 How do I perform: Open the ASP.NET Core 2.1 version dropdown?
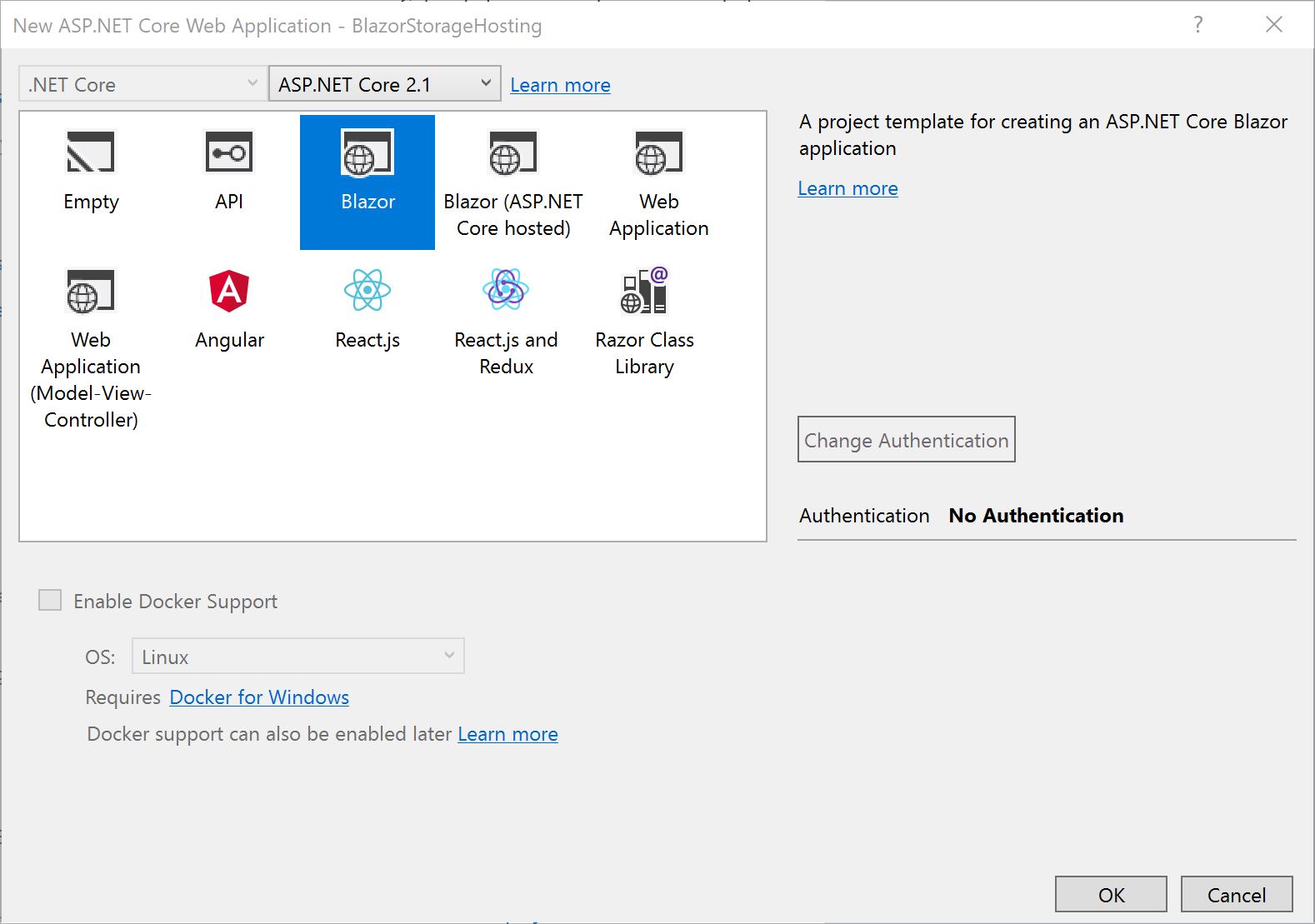[x=385, y=84]
